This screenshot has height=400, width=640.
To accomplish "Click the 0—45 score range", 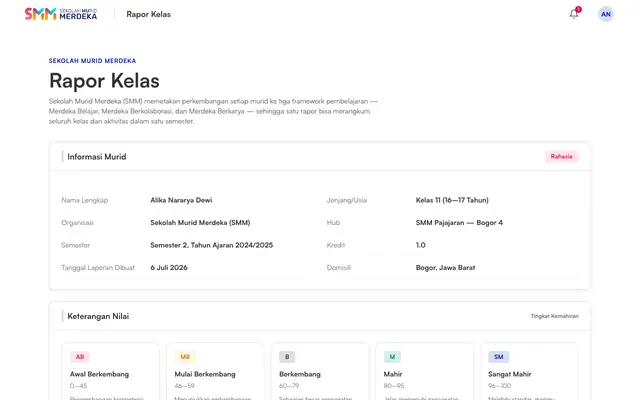I will (78, 386).
